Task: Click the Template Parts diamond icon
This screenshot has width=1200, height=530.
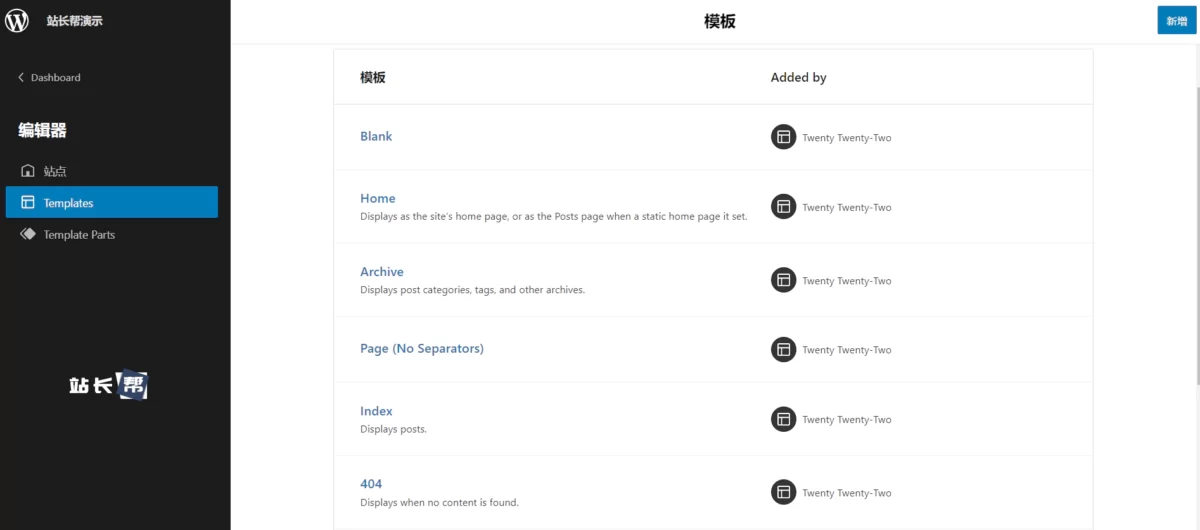Action: point(28,235)
